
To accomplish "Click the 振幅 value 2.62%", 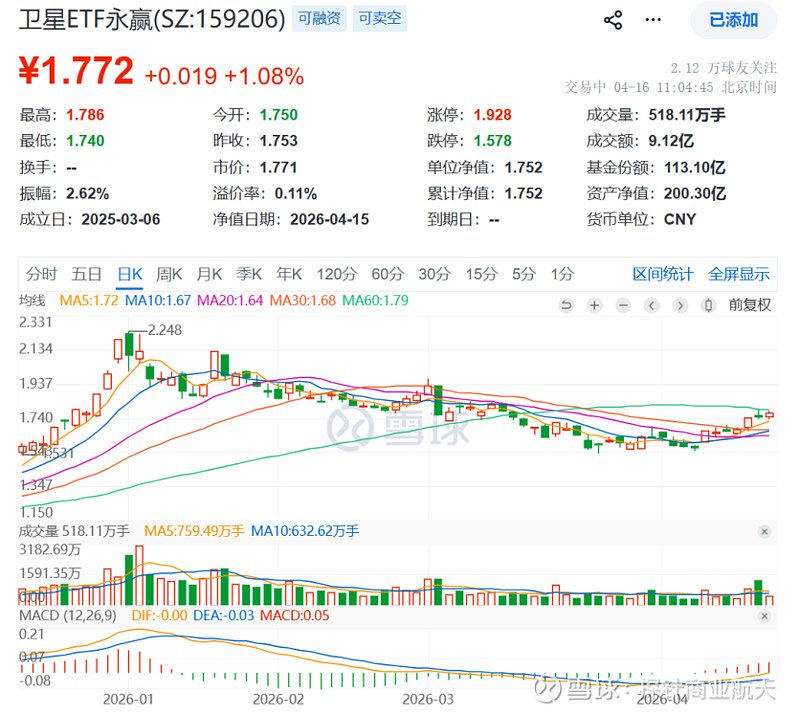I will pos(87,193).
